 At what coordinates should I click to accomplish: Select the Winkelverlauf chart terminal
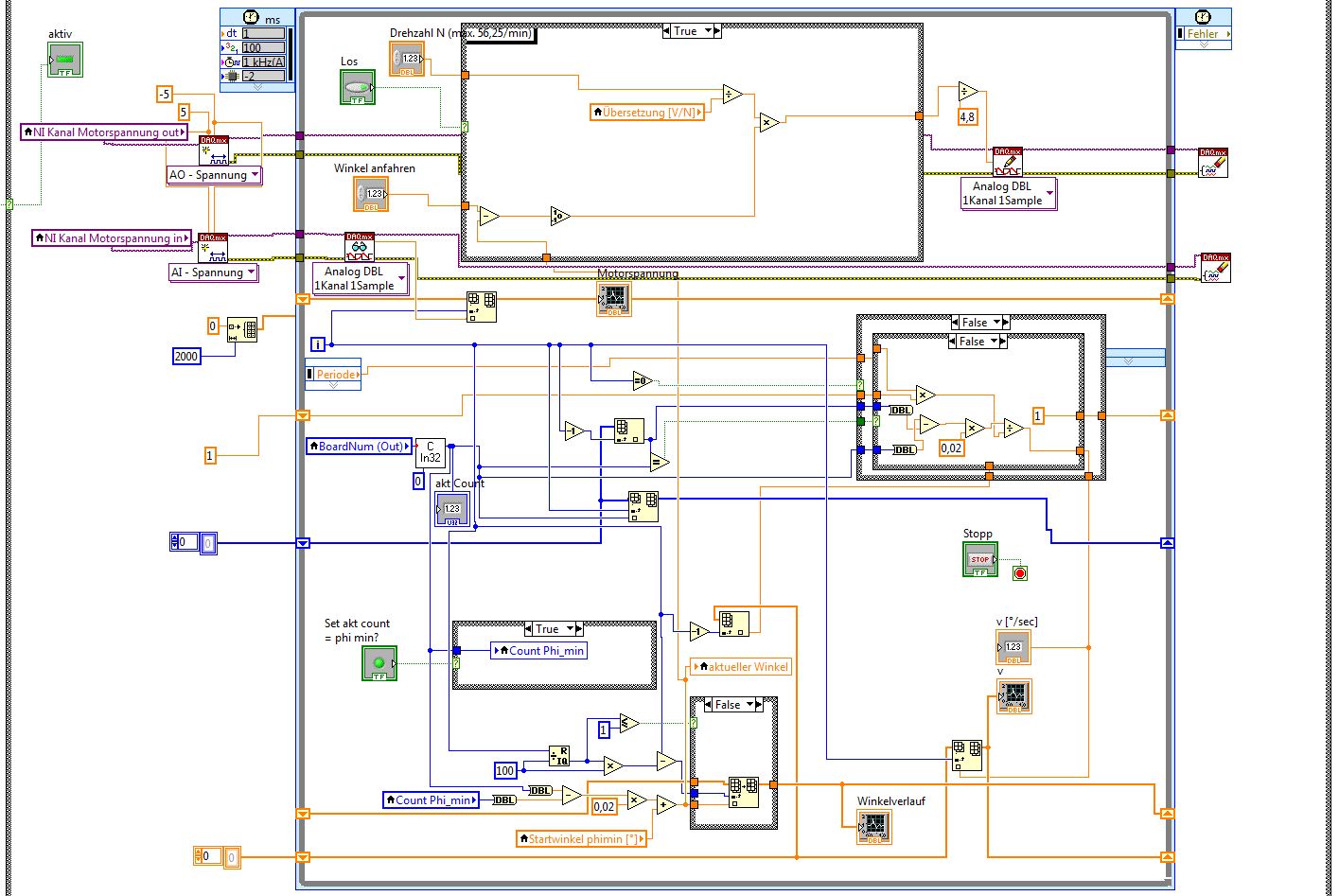pyautogui.click(x=874, y=827)
